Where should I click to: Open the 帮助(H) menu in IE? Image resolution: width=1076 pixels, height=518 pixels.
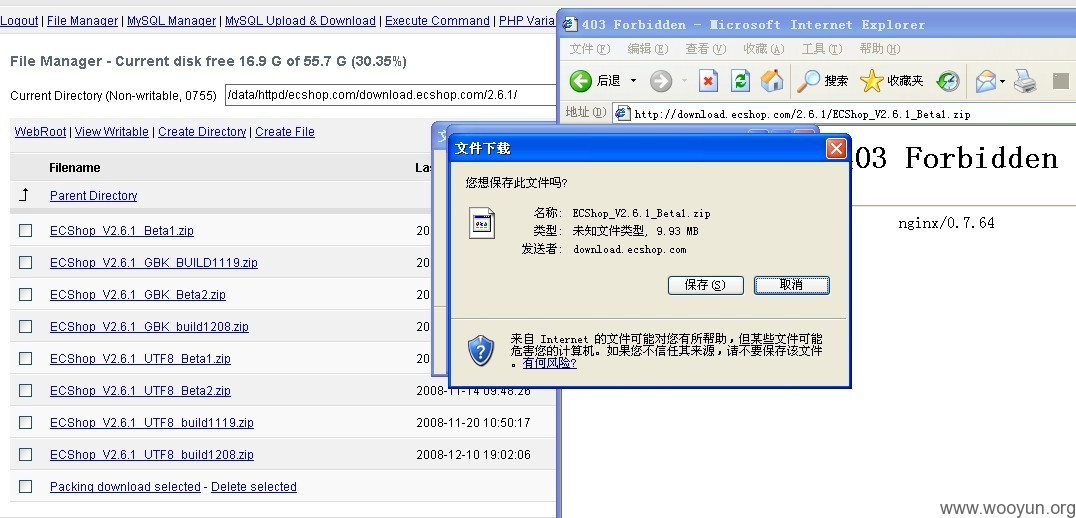pos(880,49)
